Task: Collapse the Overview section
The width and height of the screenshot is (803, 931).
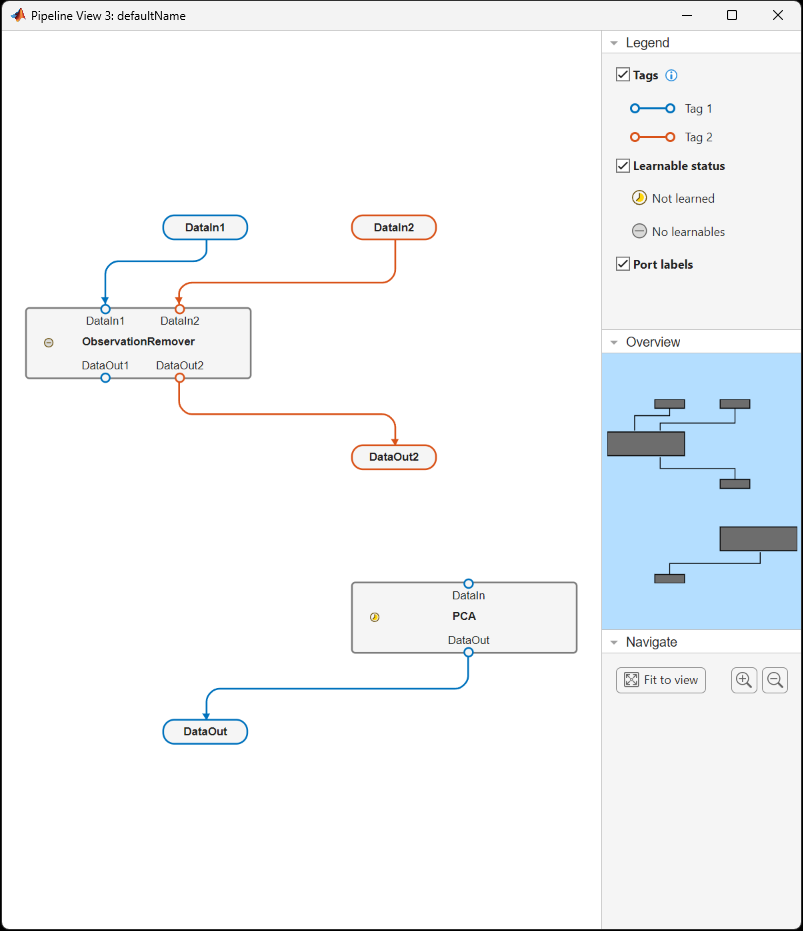Action: (x=614, y=341)
